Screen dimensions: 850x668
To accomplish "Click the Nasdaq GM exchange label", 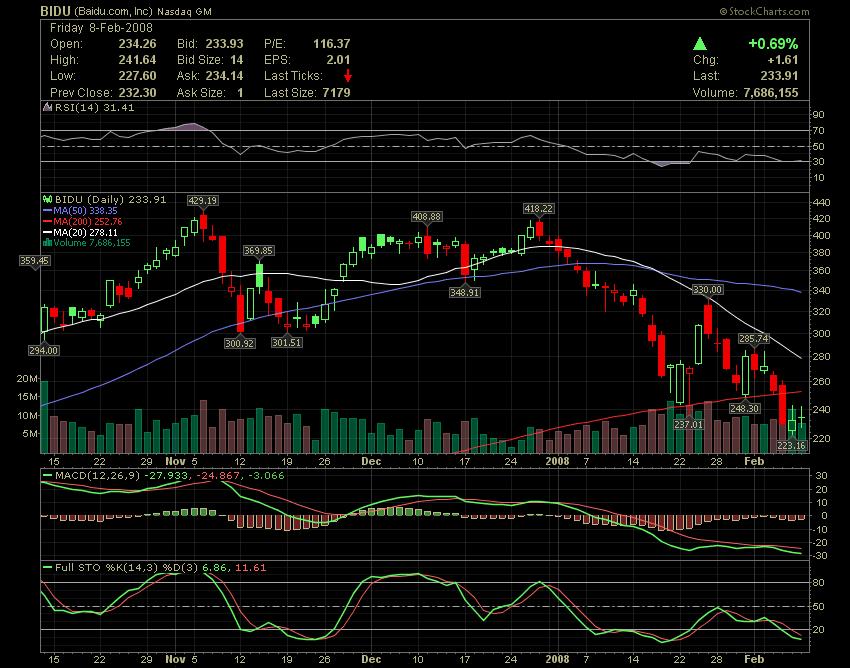I will click(x=184, y=11).
